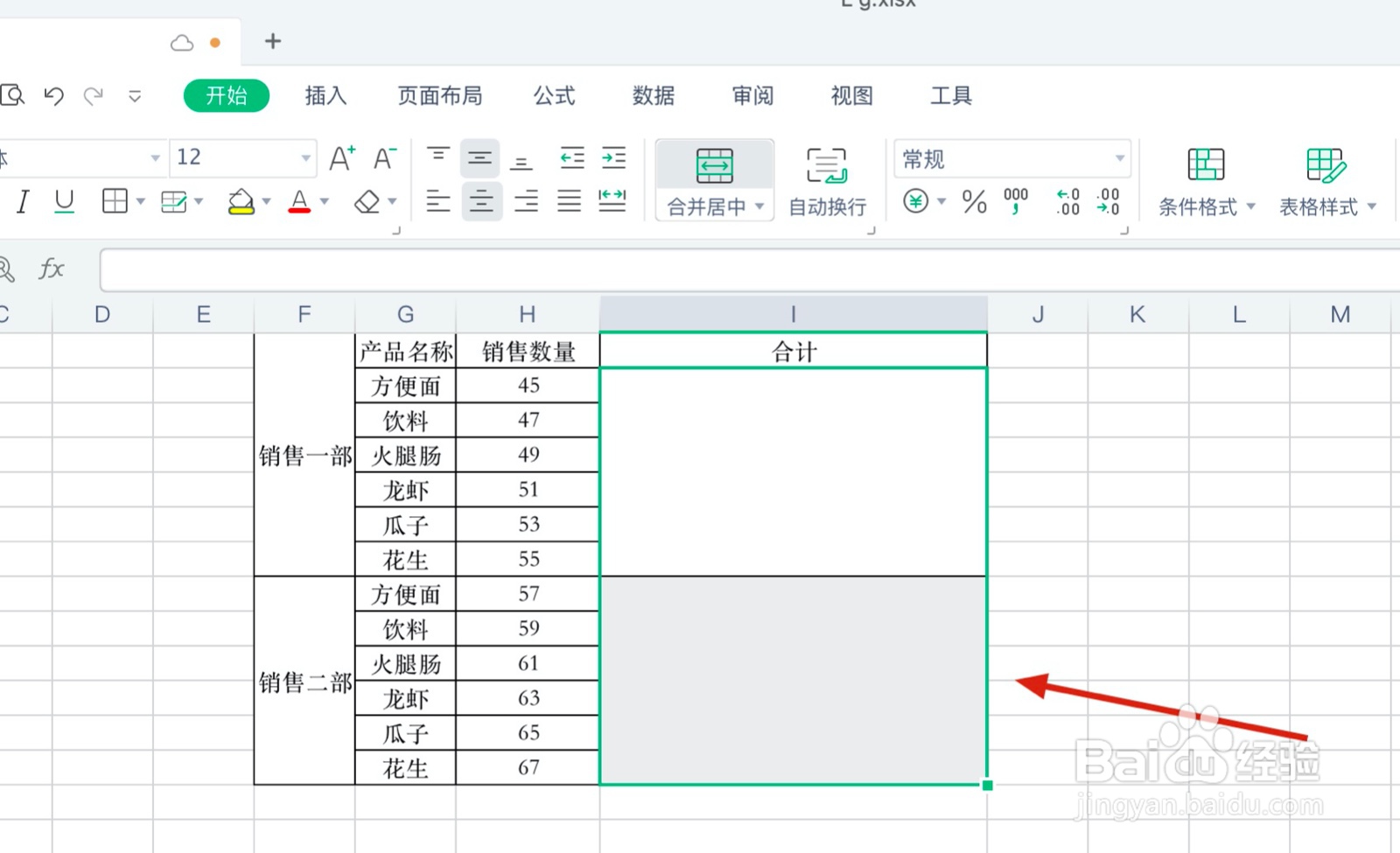Apply cell borders icon
The height and width of the screenshot is (853, 1400).
tap(115, 202)
